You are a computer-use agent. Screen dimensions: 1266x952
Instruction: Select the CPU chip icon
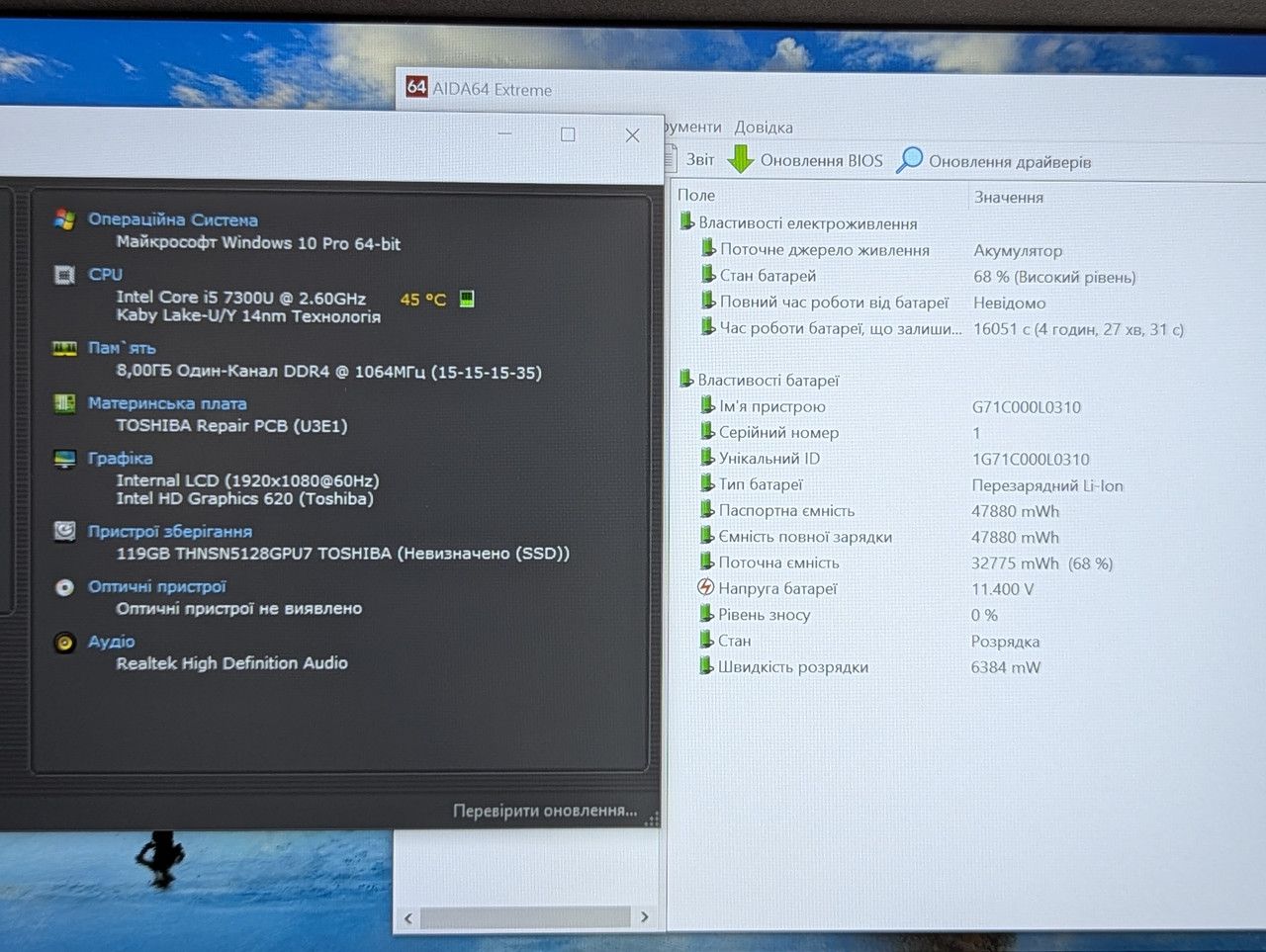click(64, 275)
